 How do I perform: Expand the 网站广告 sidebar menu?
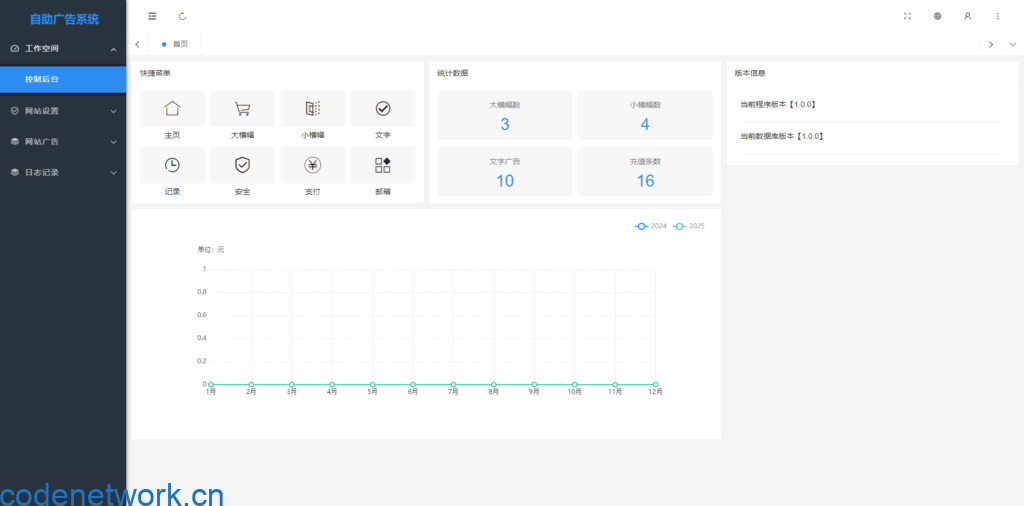point(63,142)
